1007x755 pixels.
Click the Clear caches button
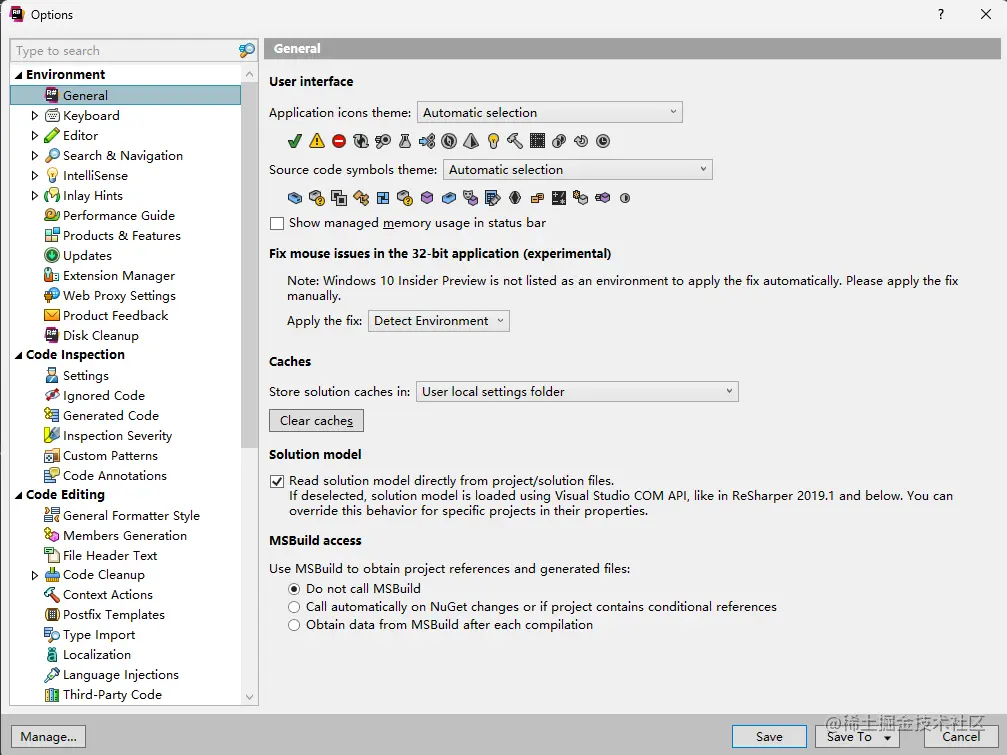pos(316,421)
